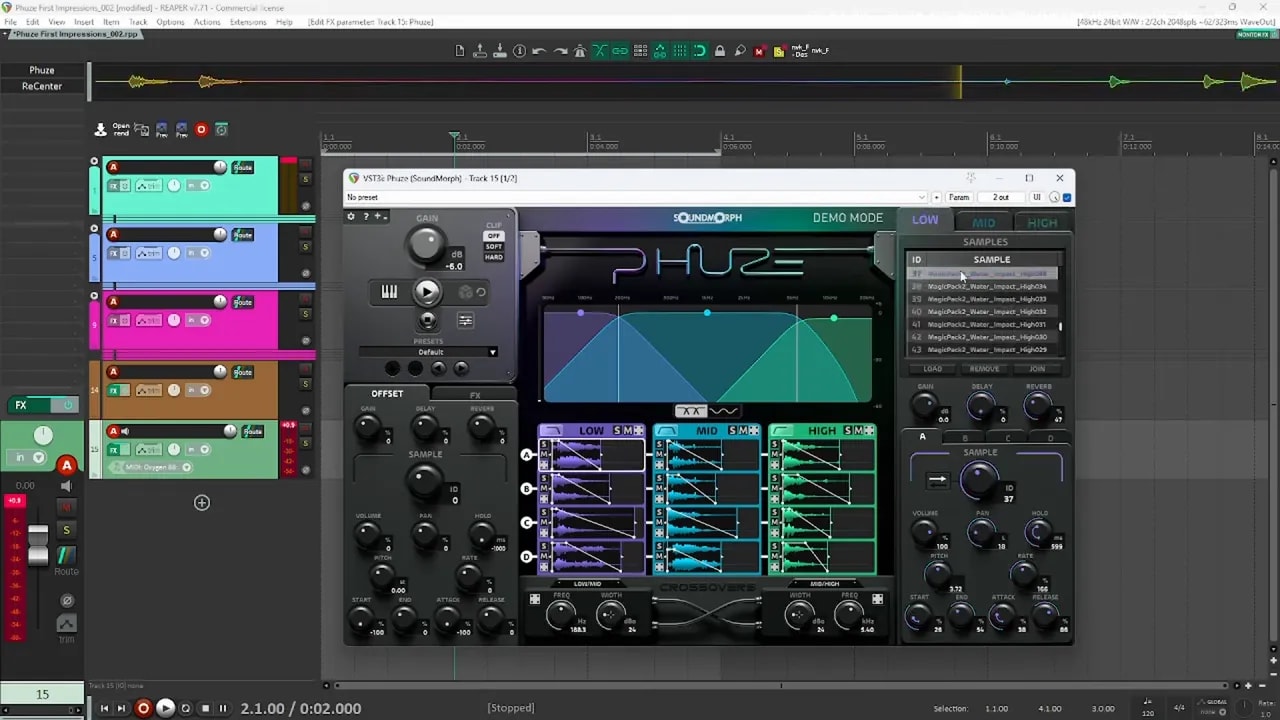The height and width of the screenshot is (720, 1280).
Task: Toggle the metronome toolbar icon
Action: pyautogui.click(x=580, y=51)
